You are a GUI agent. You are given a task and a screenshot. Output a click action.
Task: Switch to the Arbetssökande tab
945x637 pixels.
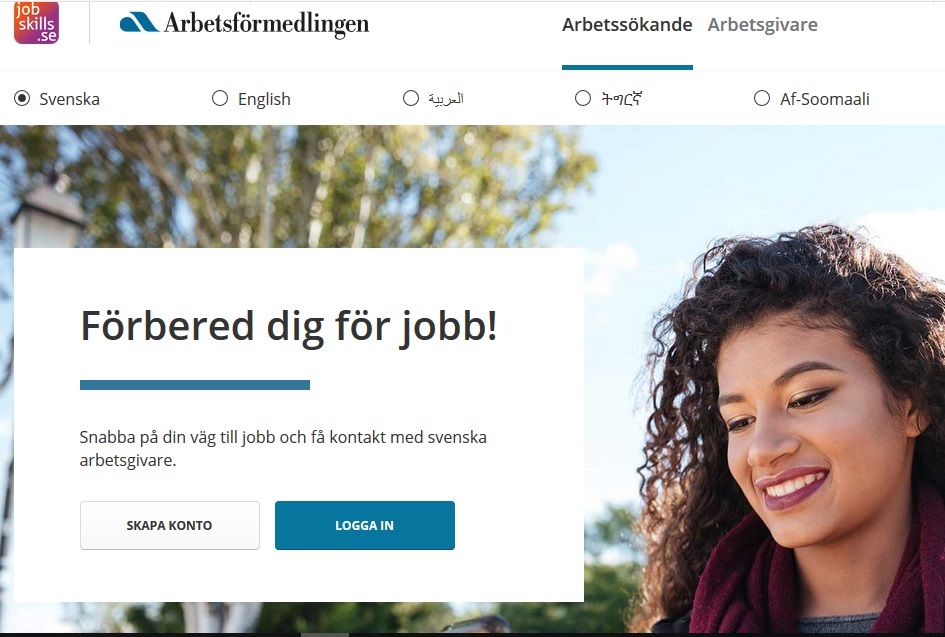(627, 25)
